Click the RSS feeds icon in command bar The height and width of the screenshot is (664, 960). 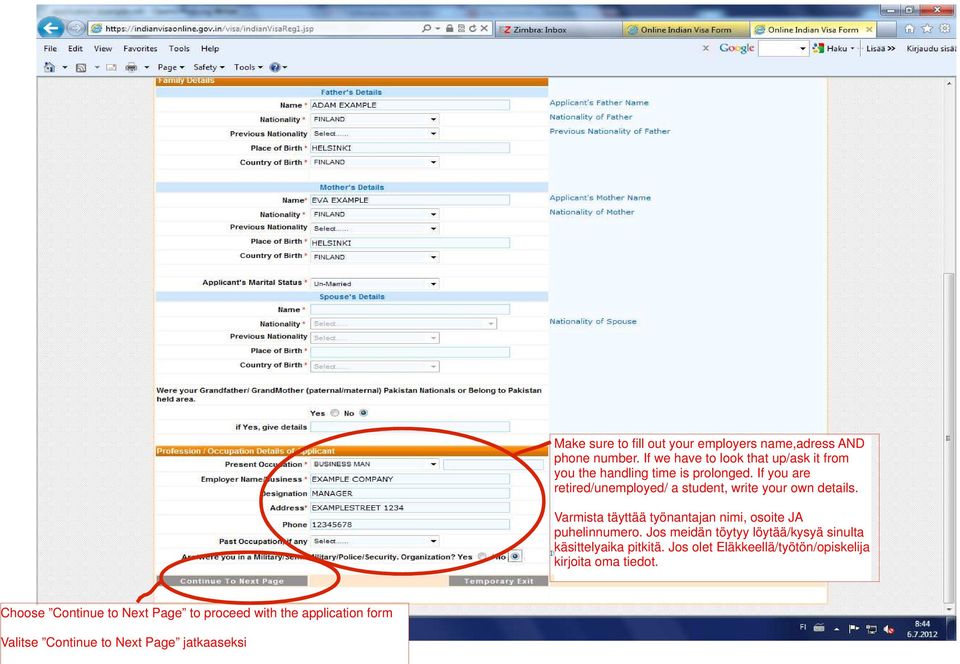pyautogui.click(x=81, y=67)
